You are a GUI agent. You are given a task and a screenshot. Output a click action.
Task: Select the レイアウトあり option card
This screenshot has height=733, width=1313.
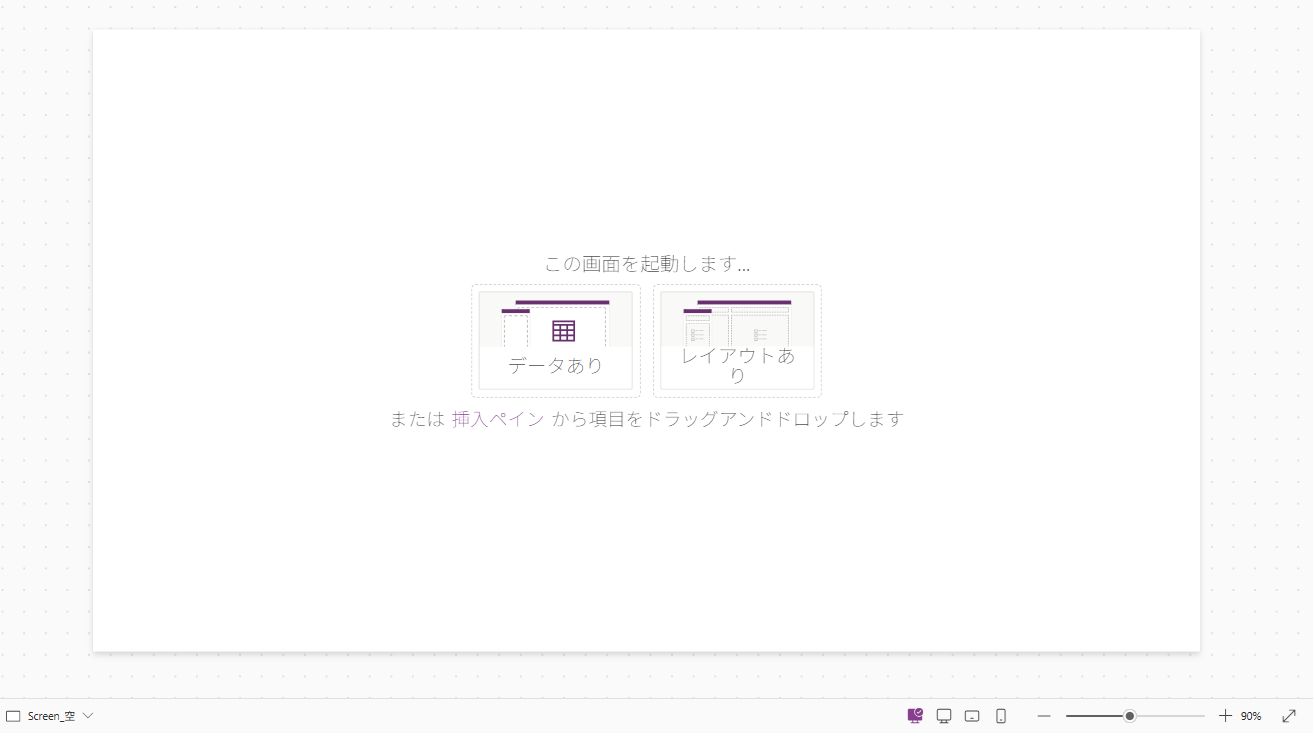[737, 340]
